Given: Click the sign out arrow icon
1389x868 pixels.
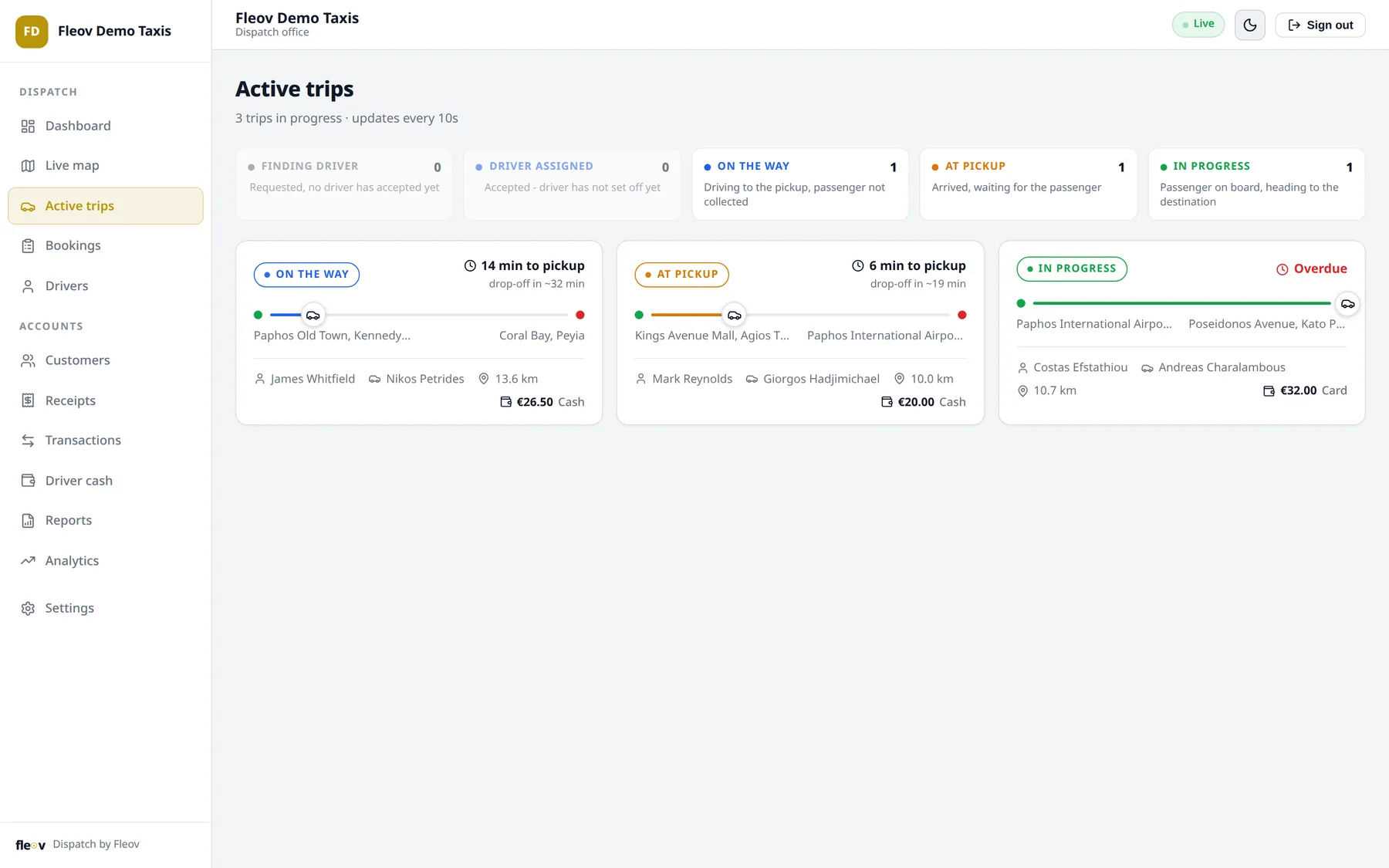Looking at the screenshot, I should click(1294, 25).
